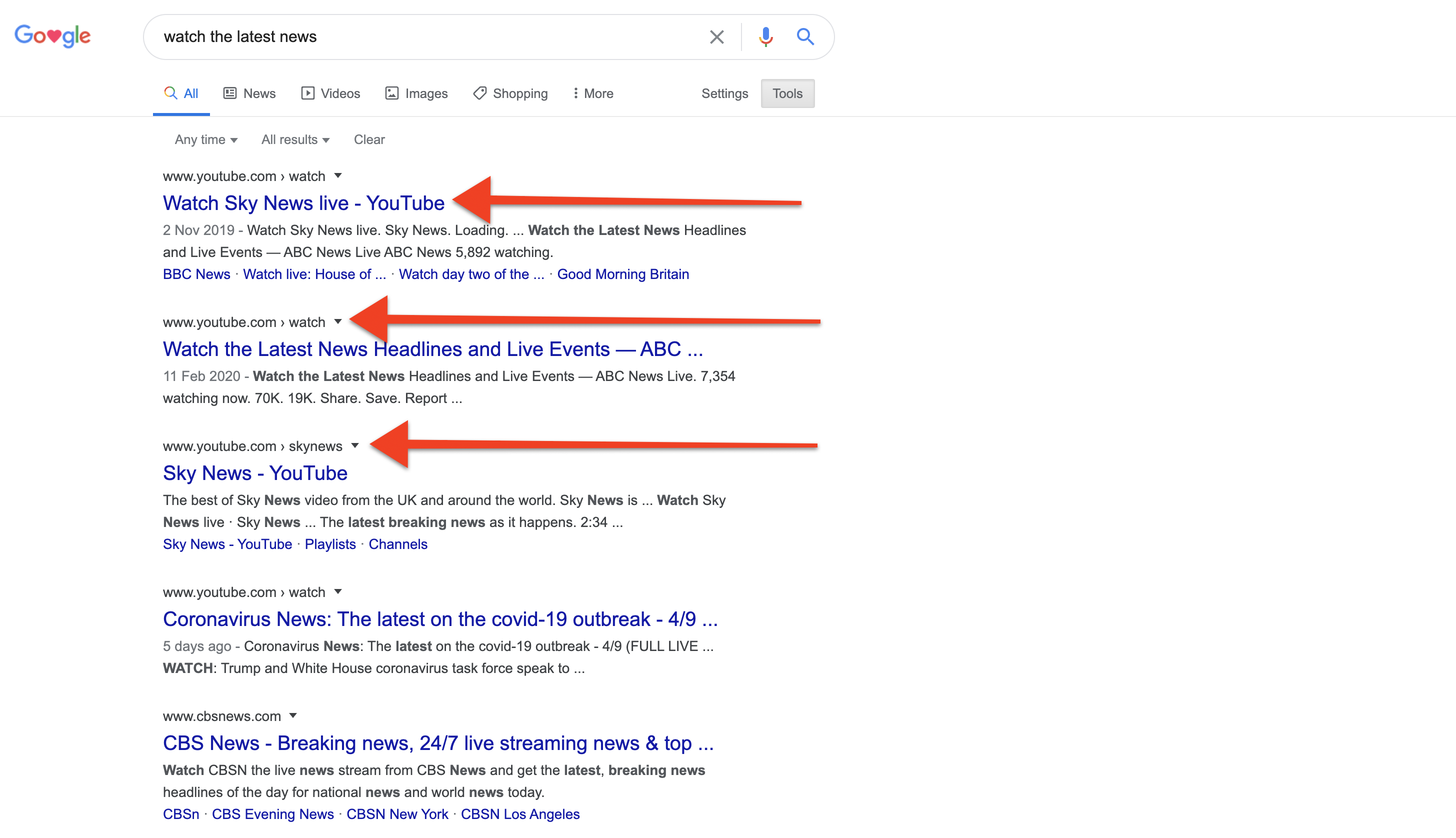
Task: Open Settings
Action: tap(724, 93)
